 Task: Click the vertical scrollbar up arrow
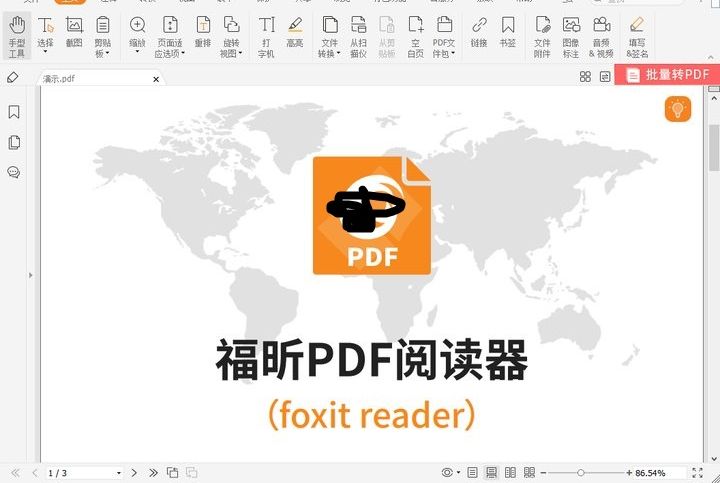click(714, 98)
